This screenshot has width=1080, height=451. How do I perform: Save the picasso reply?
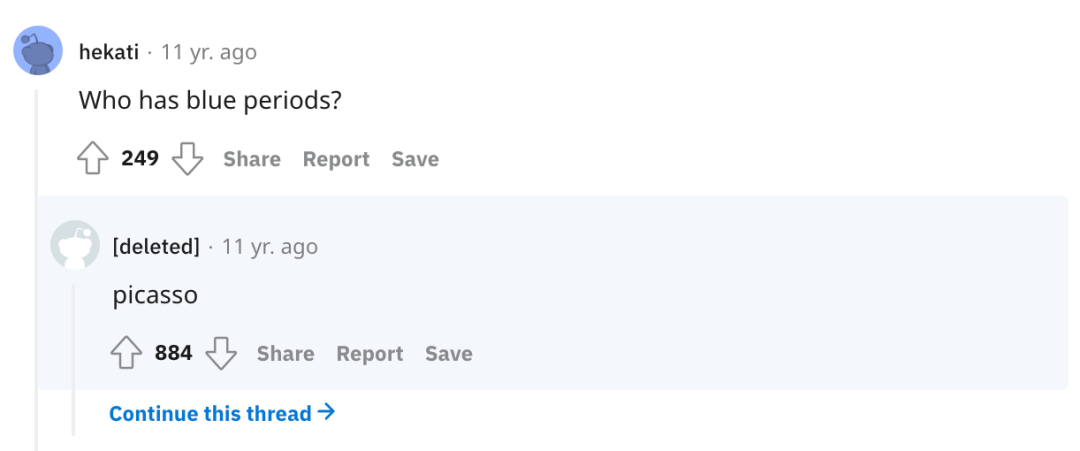[x=448, y=353]
